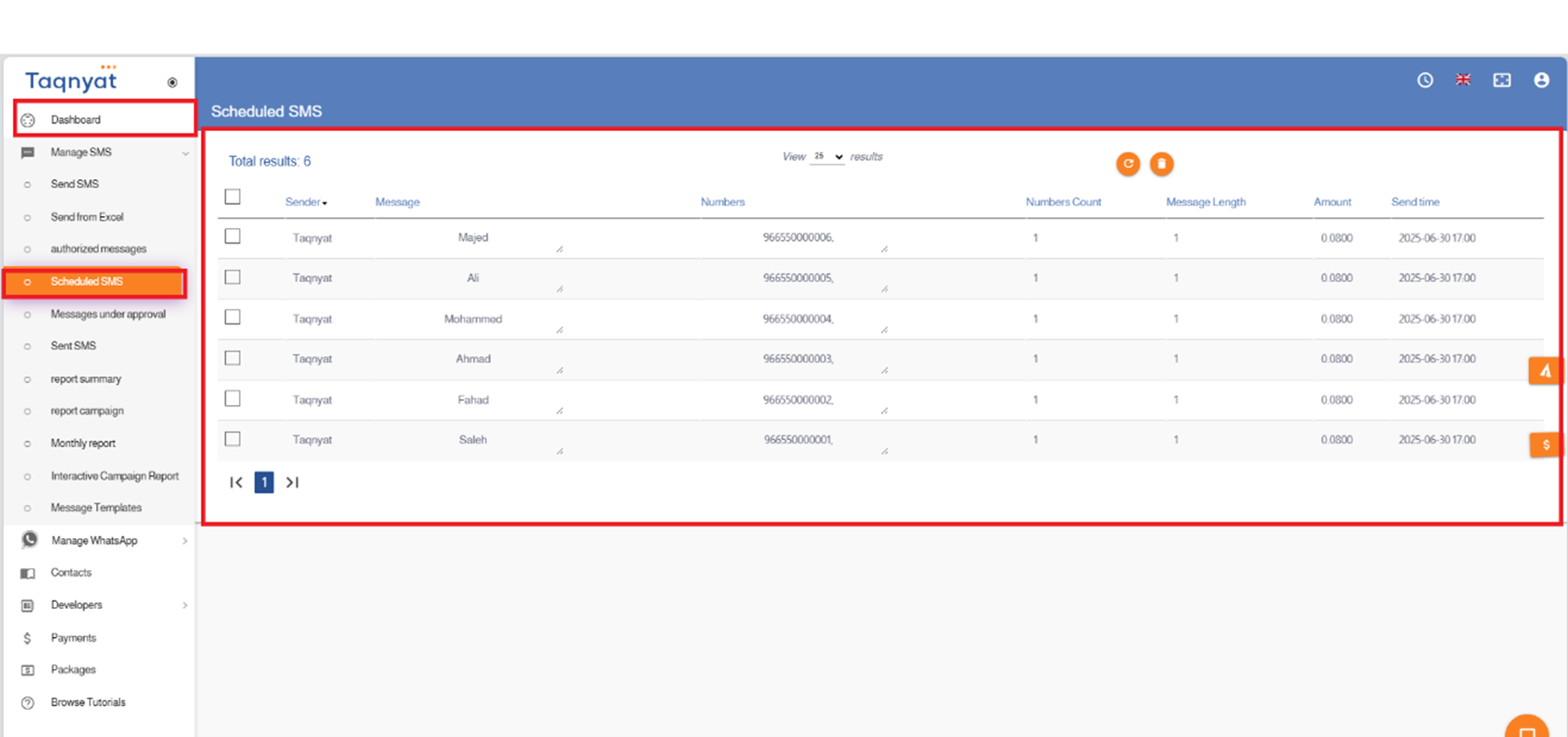The height and width of the screenshot is (737, 1568).
Task: Click the Numbers Count column header
Action: tap(1064, 202)
